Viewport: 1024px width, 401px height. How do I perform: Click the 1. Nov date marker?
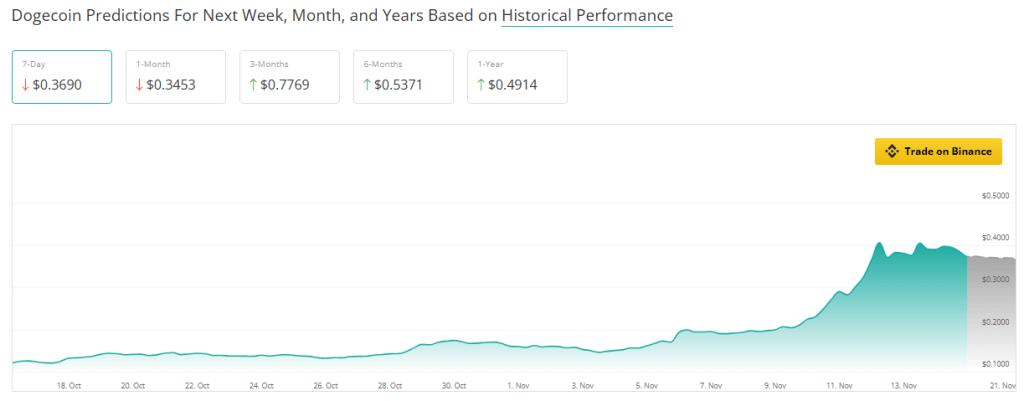518,384
